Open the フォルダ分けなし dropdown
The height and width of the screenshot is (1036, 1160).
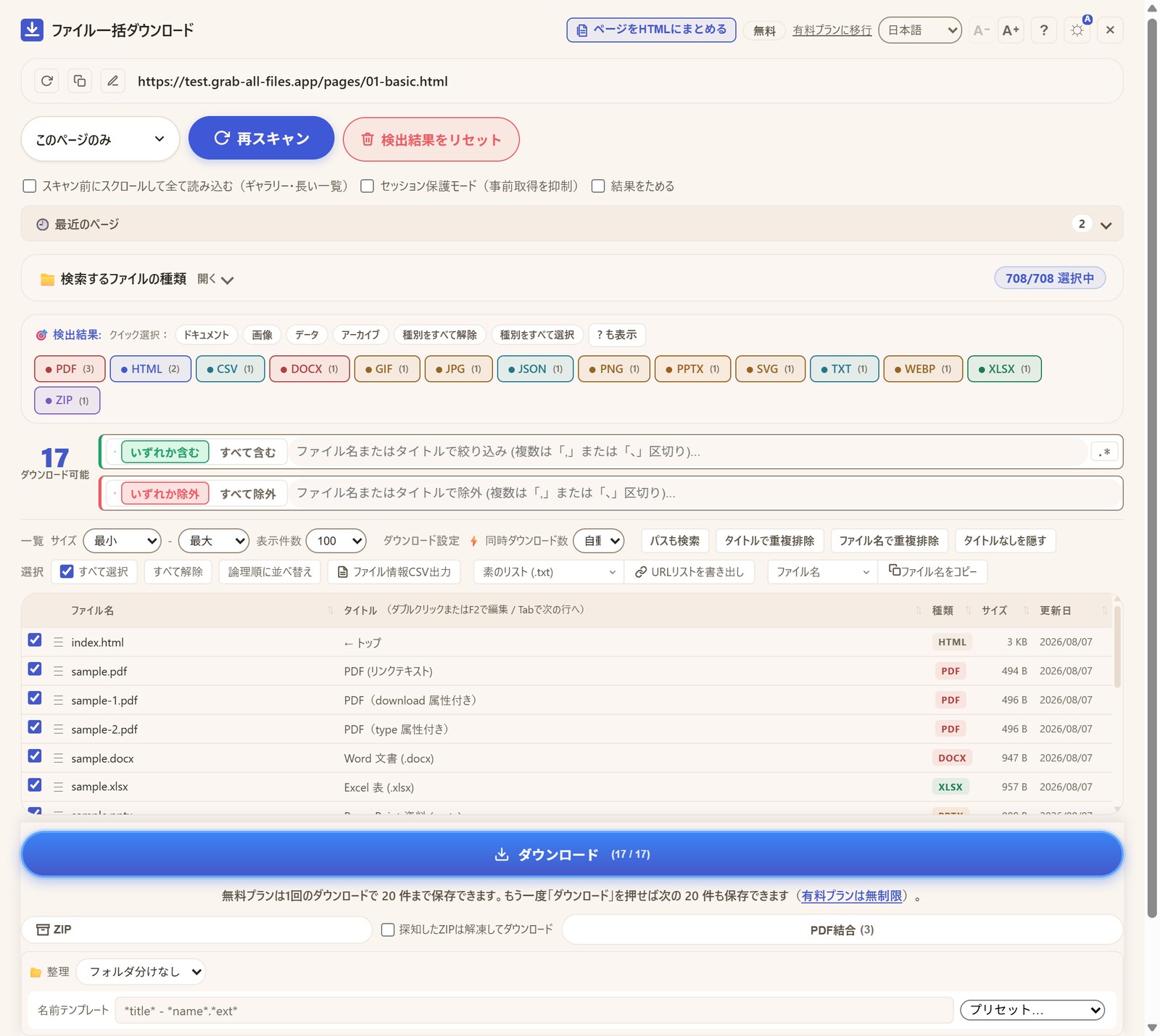tap(141, 972)
